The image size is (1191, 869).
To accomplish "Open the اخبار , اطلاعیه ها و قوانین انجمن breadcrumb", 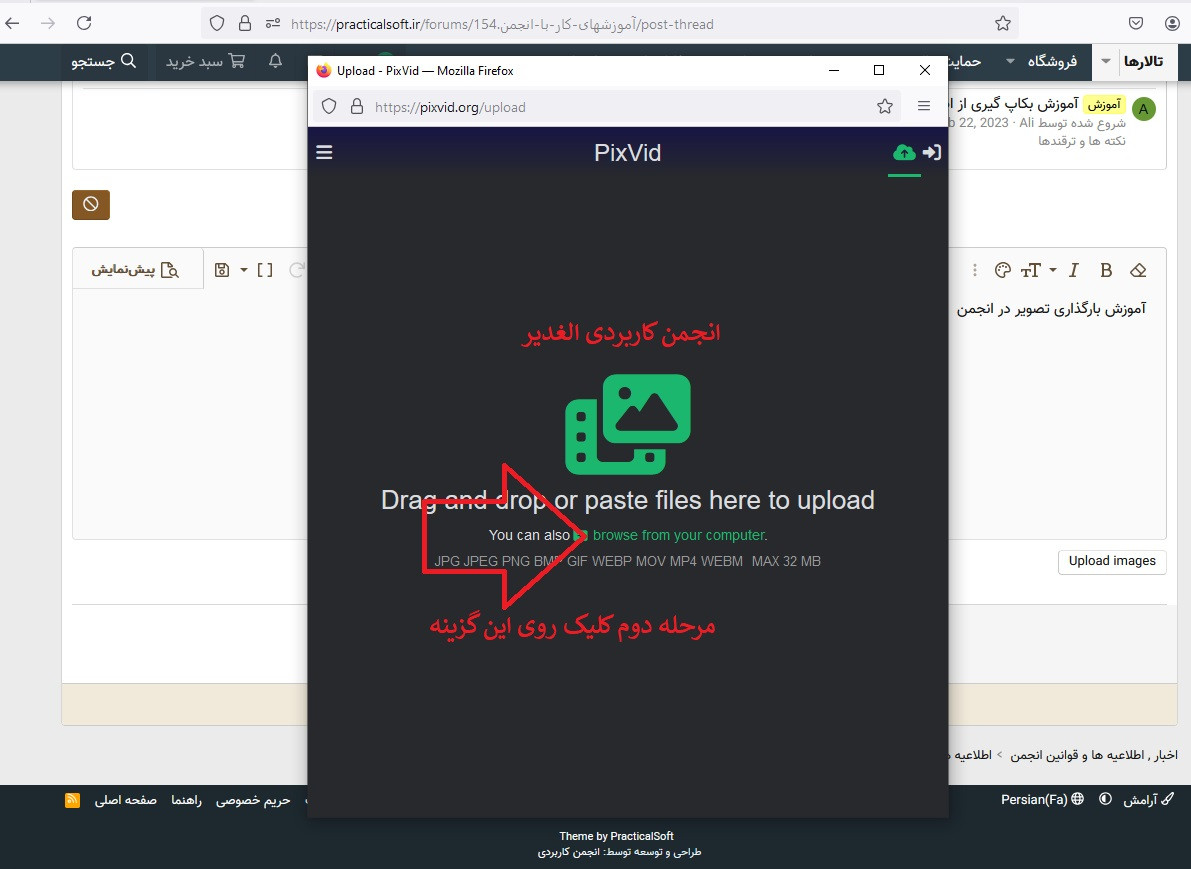I will (x=1094, y=755).
